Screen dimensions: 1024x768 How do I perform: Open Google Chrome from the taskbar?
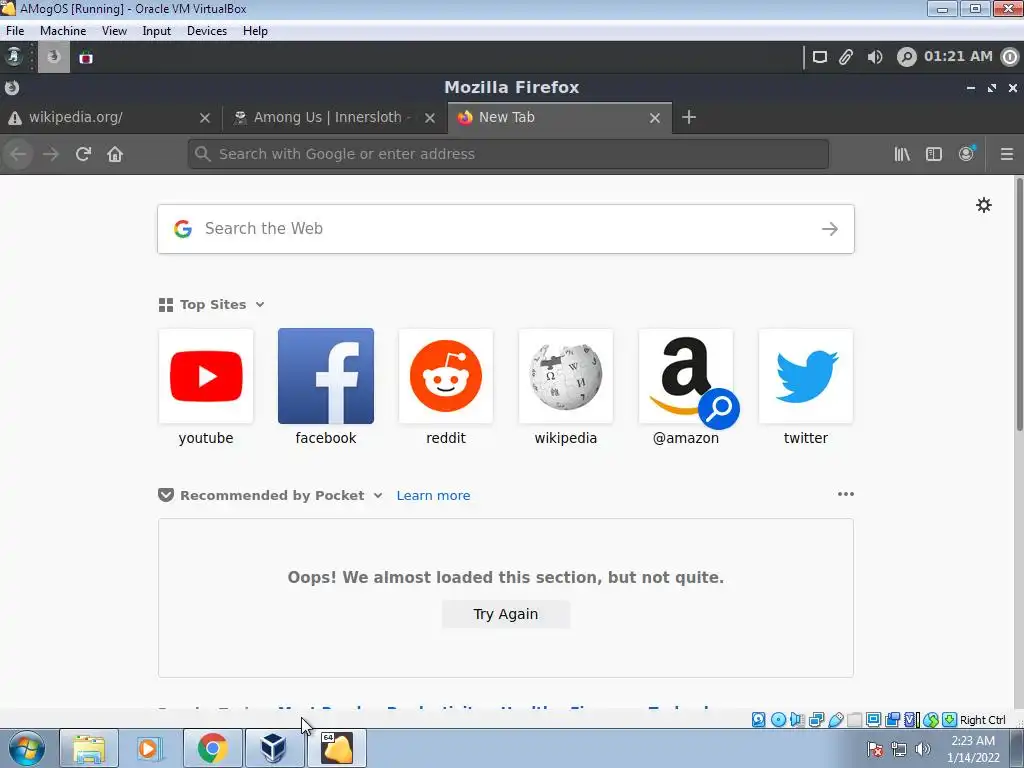pos(212,748)
